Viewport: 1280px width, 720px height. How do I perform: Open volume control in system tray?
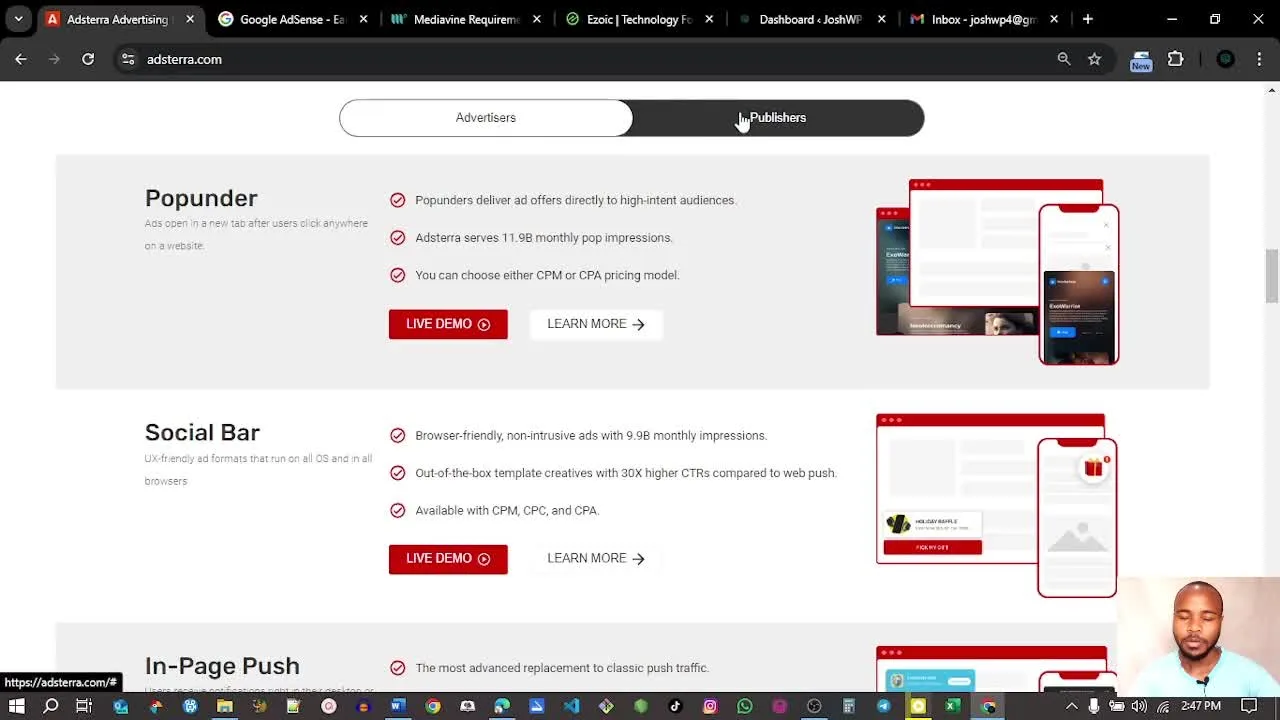[x=1139, y=706]
